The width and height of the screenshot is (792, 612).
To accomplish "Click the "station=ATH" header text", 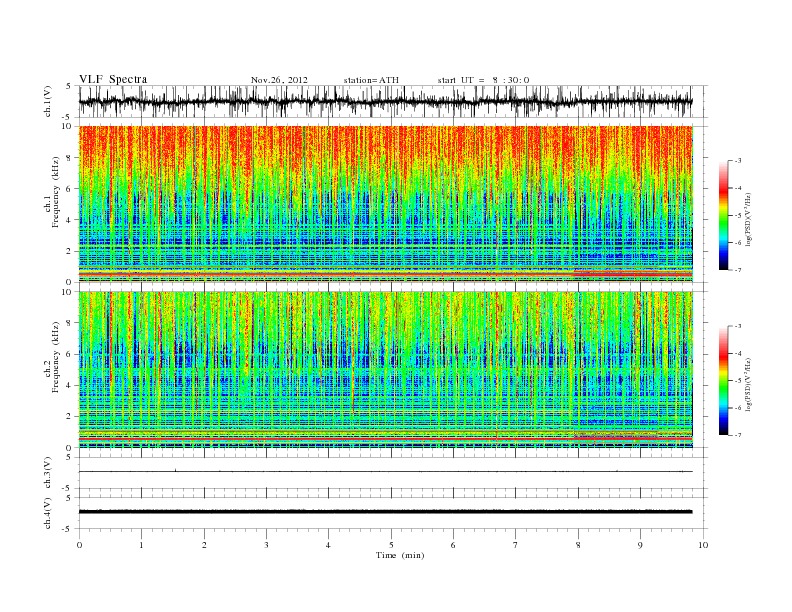I will [371, 80].
